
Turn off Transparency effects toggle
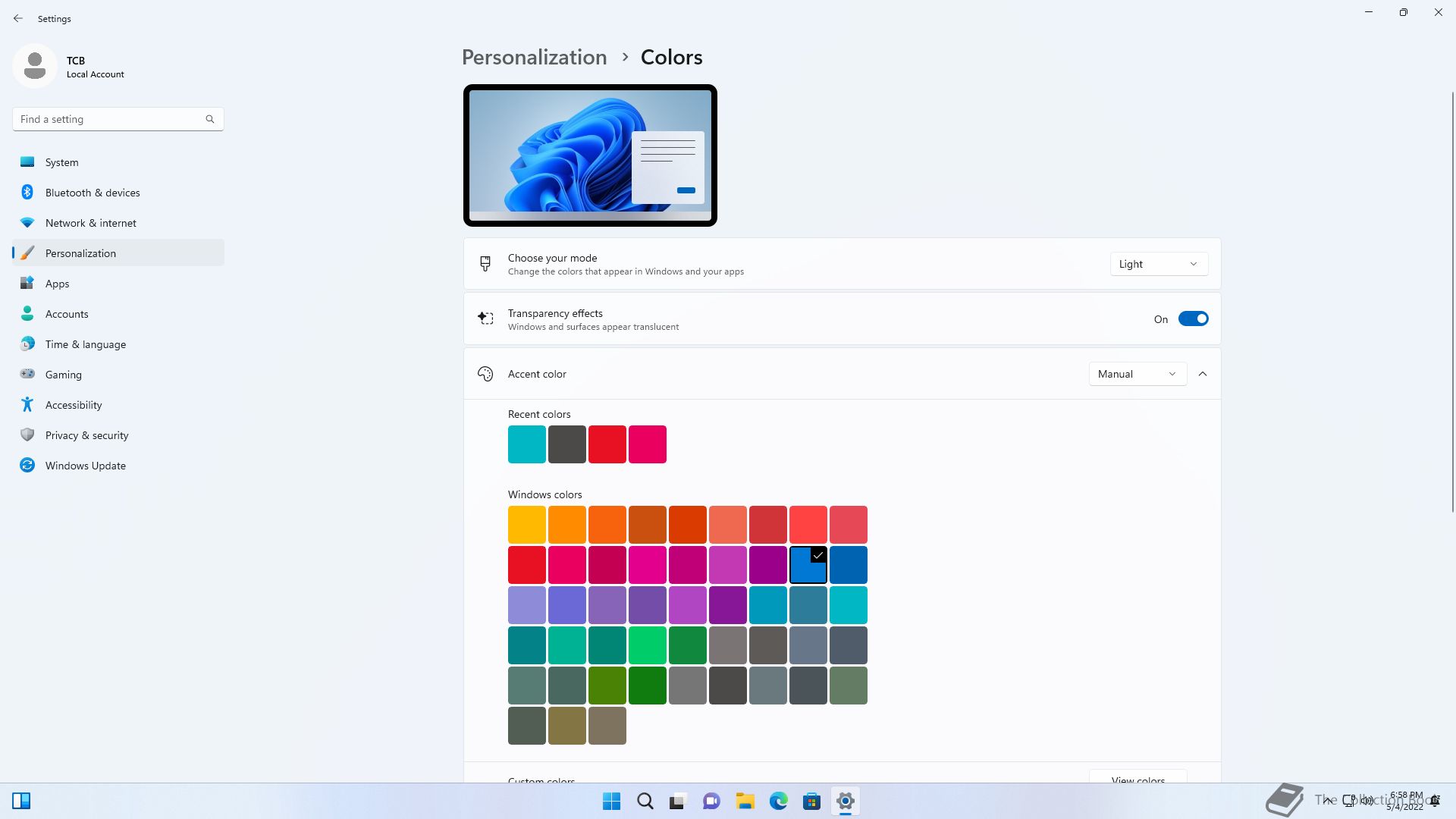pos(1193,319)
